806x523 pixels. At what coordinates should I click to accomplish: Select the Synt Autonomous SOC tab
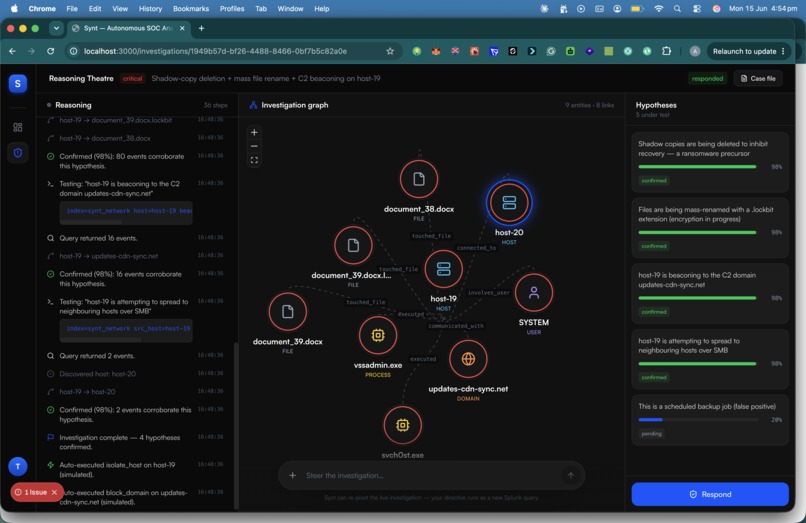point(129,28)
